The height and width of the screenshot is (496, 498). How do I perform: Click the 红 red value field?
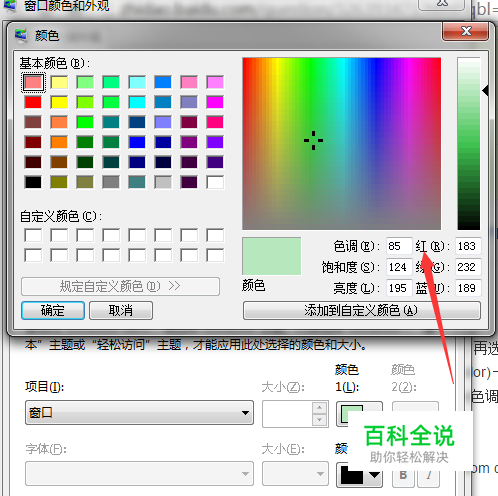468,246
